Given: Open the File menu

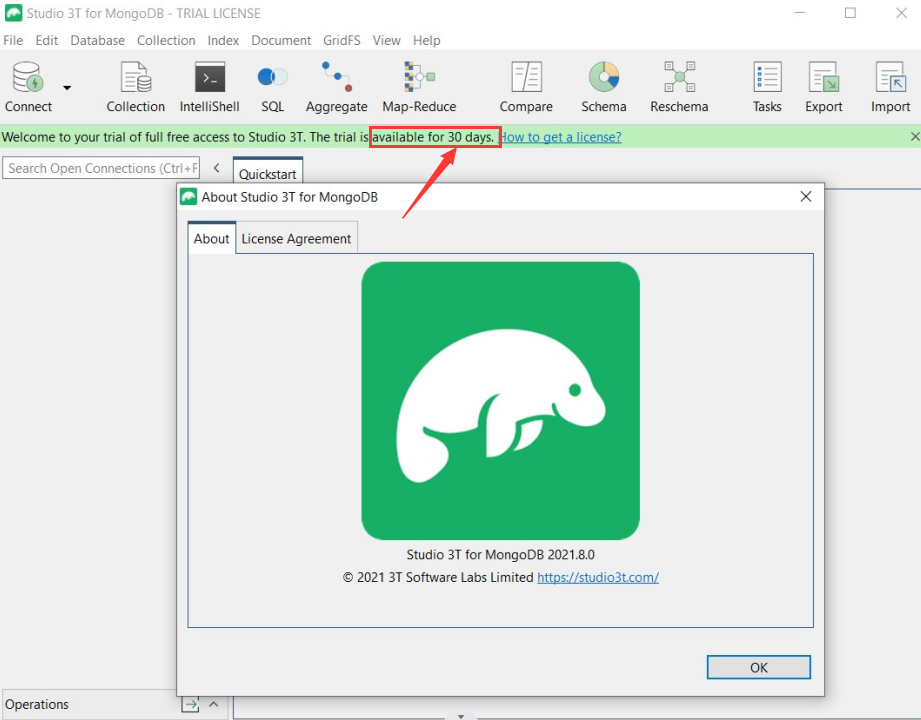Looking at the screenshot, I should click(x=13, y=41).
